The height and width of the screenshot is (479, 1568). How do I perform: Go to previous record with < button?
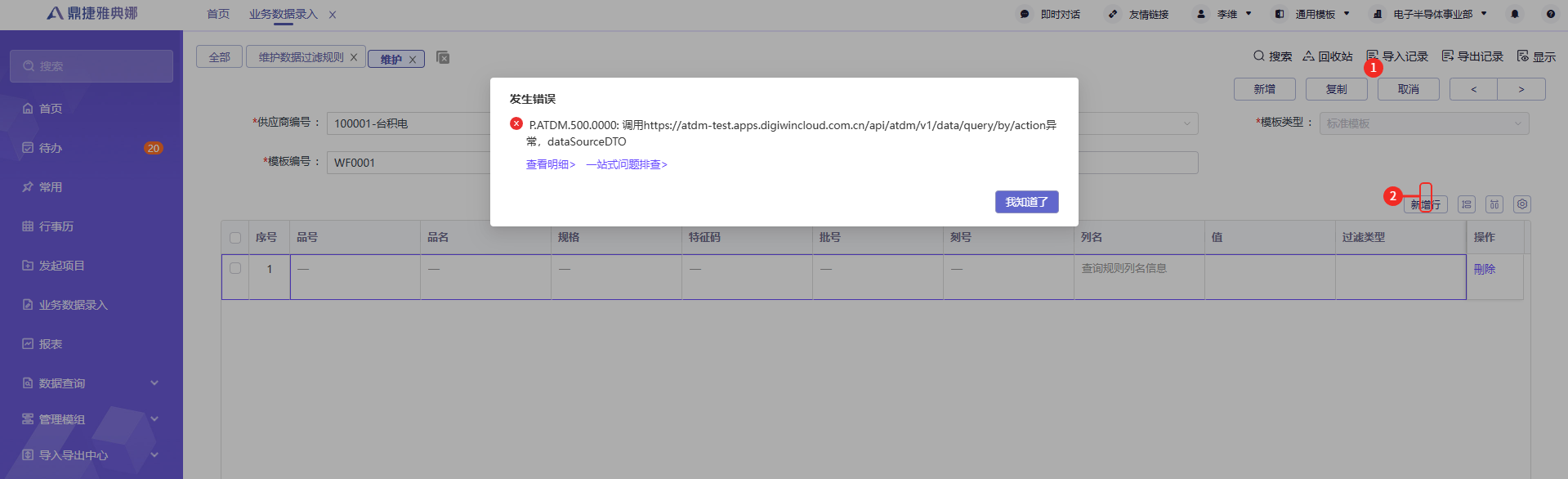click(x=1473, y=89)
